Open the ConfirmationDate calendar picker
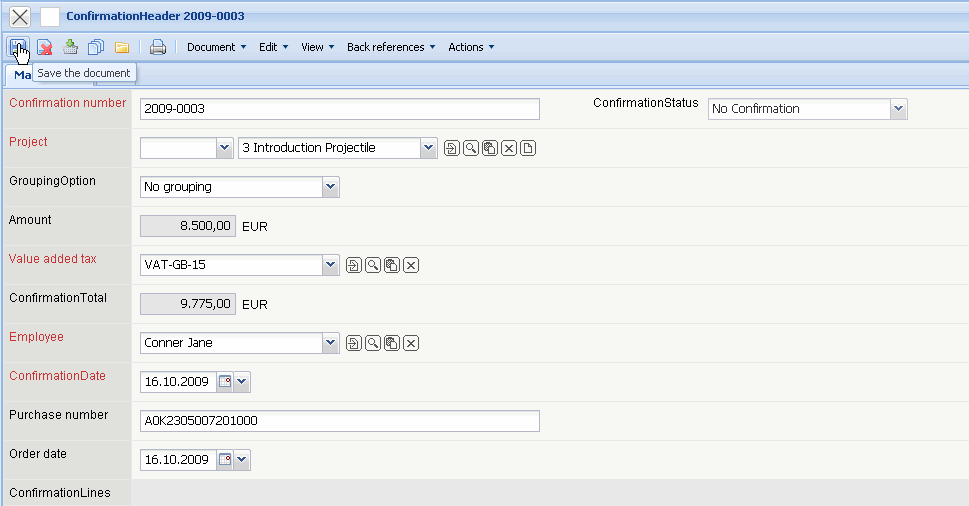This screenshot has width=969, height=506. (225, 382)
